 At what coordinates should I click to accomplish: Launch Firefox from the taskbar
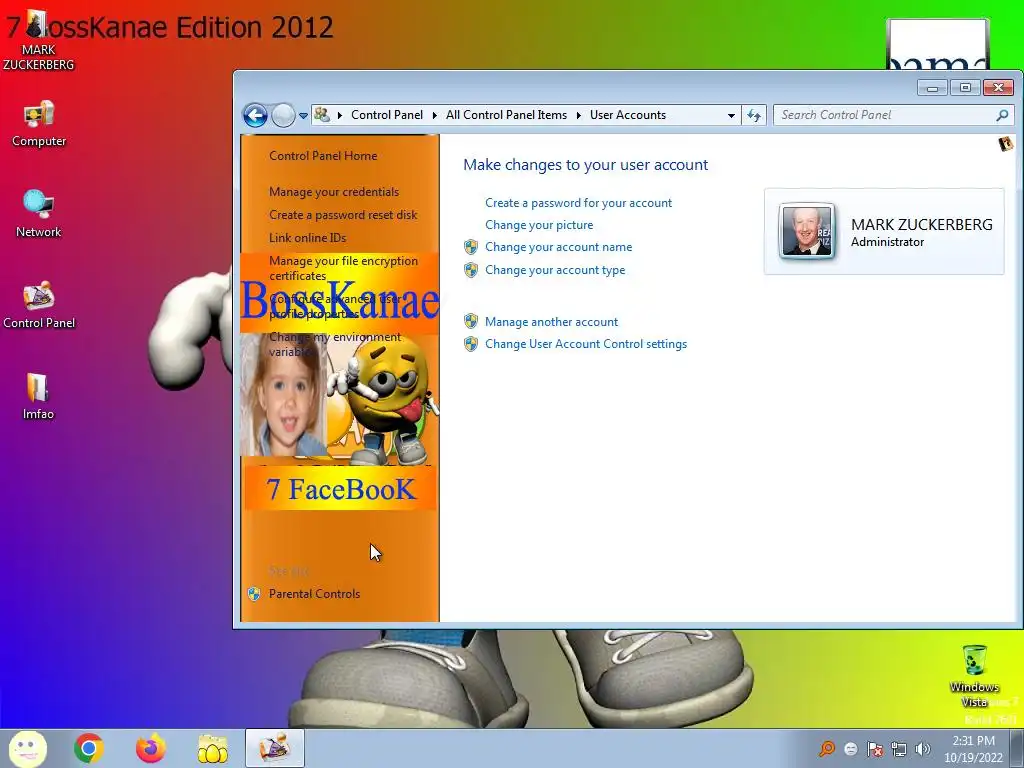coord(151,748)
